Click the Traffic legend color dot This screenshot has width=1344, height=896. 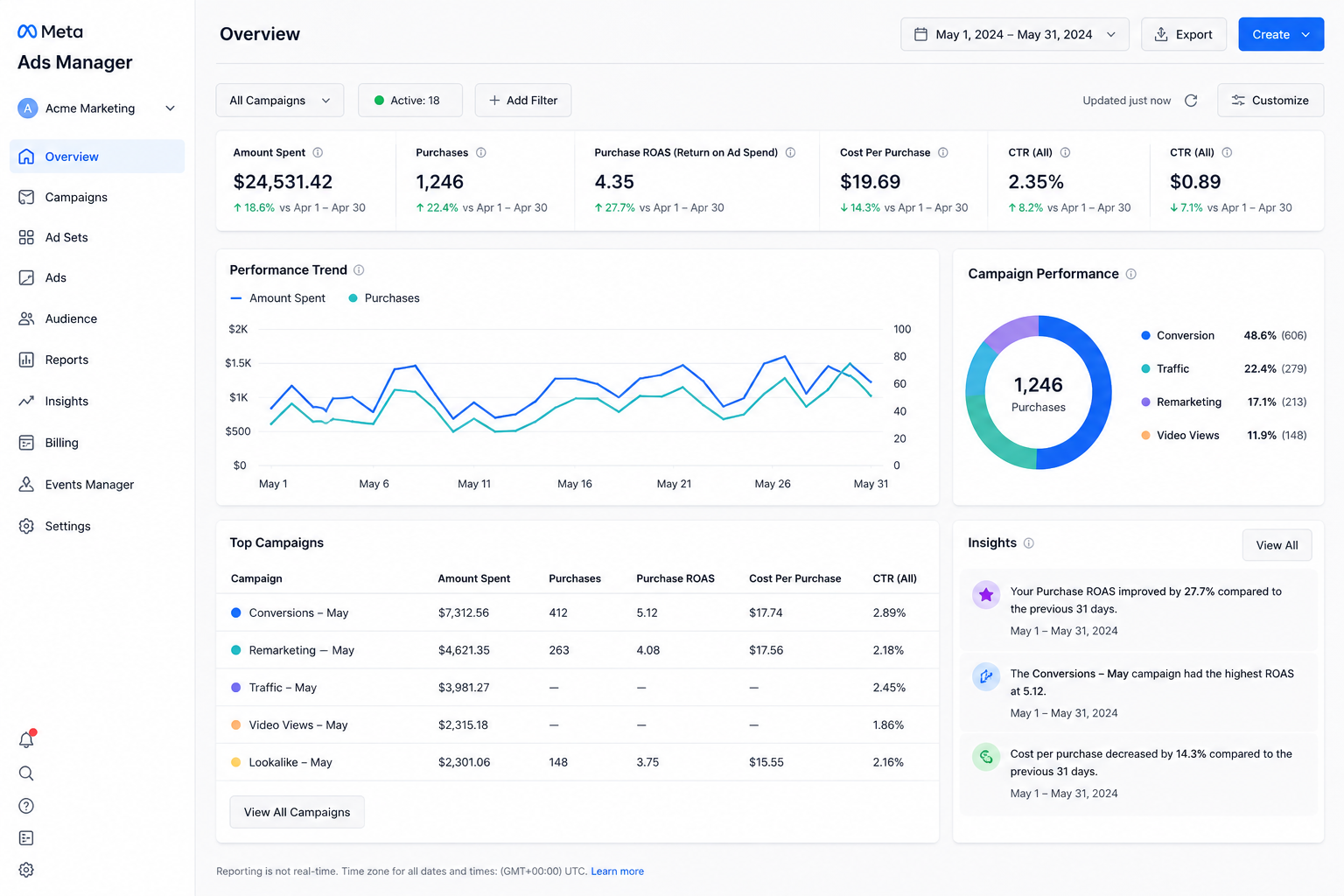point(1145,369)
